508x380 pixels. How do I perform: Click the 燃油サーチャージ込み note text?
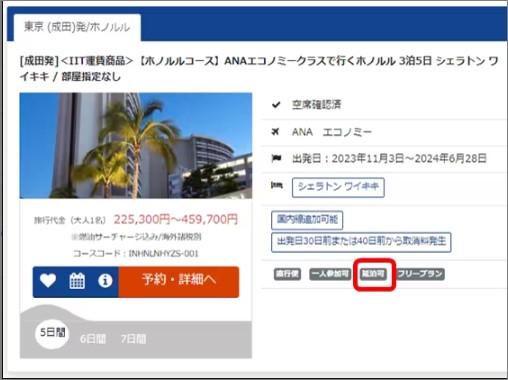coord(136,237)
